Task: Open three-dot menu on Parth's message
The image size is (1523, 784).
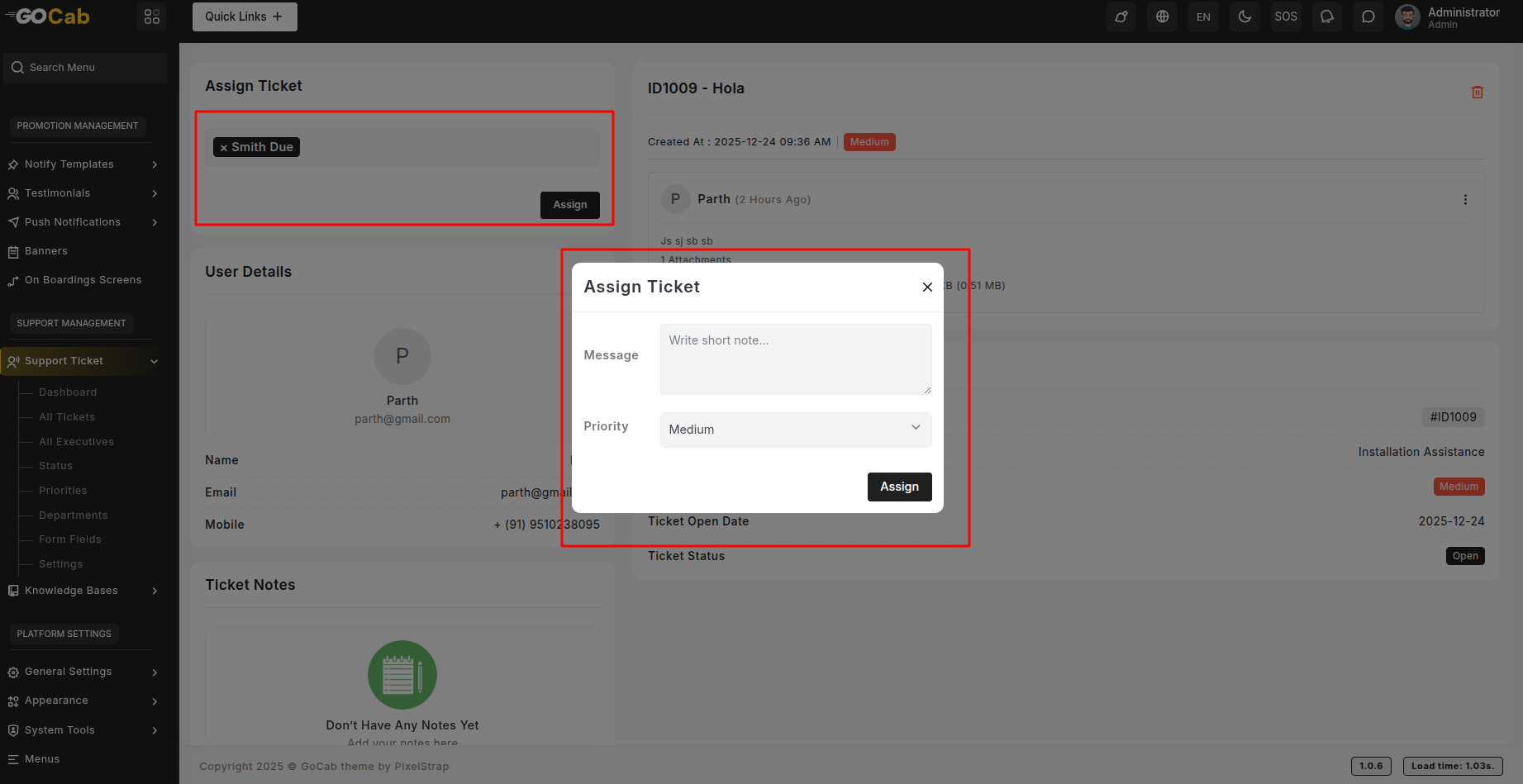Action: tap(1465, 200)
